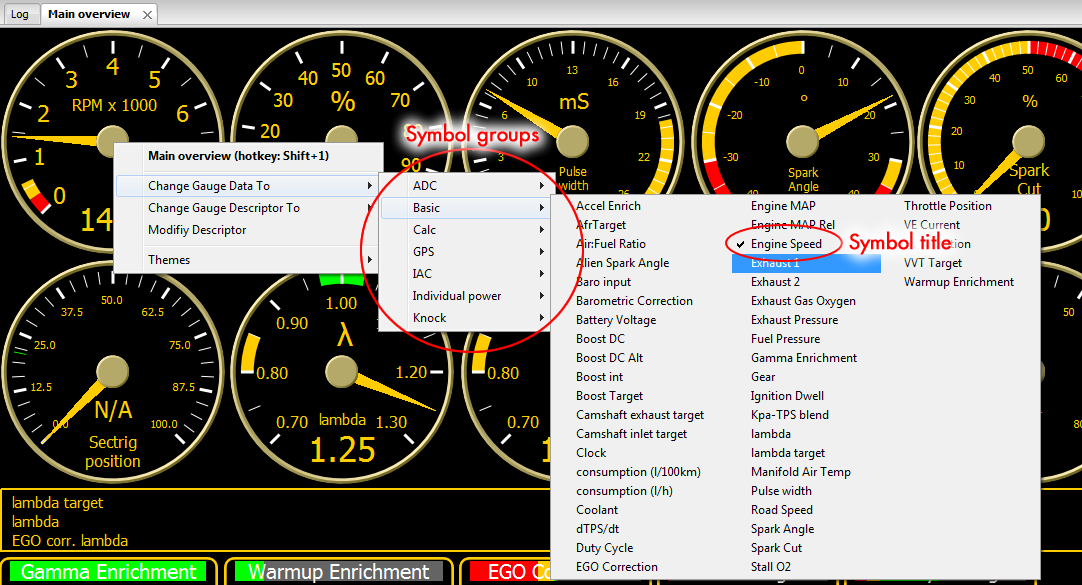Select Battery Voltage from the list
Screen dimensions: 1082x585
(616, 320)
